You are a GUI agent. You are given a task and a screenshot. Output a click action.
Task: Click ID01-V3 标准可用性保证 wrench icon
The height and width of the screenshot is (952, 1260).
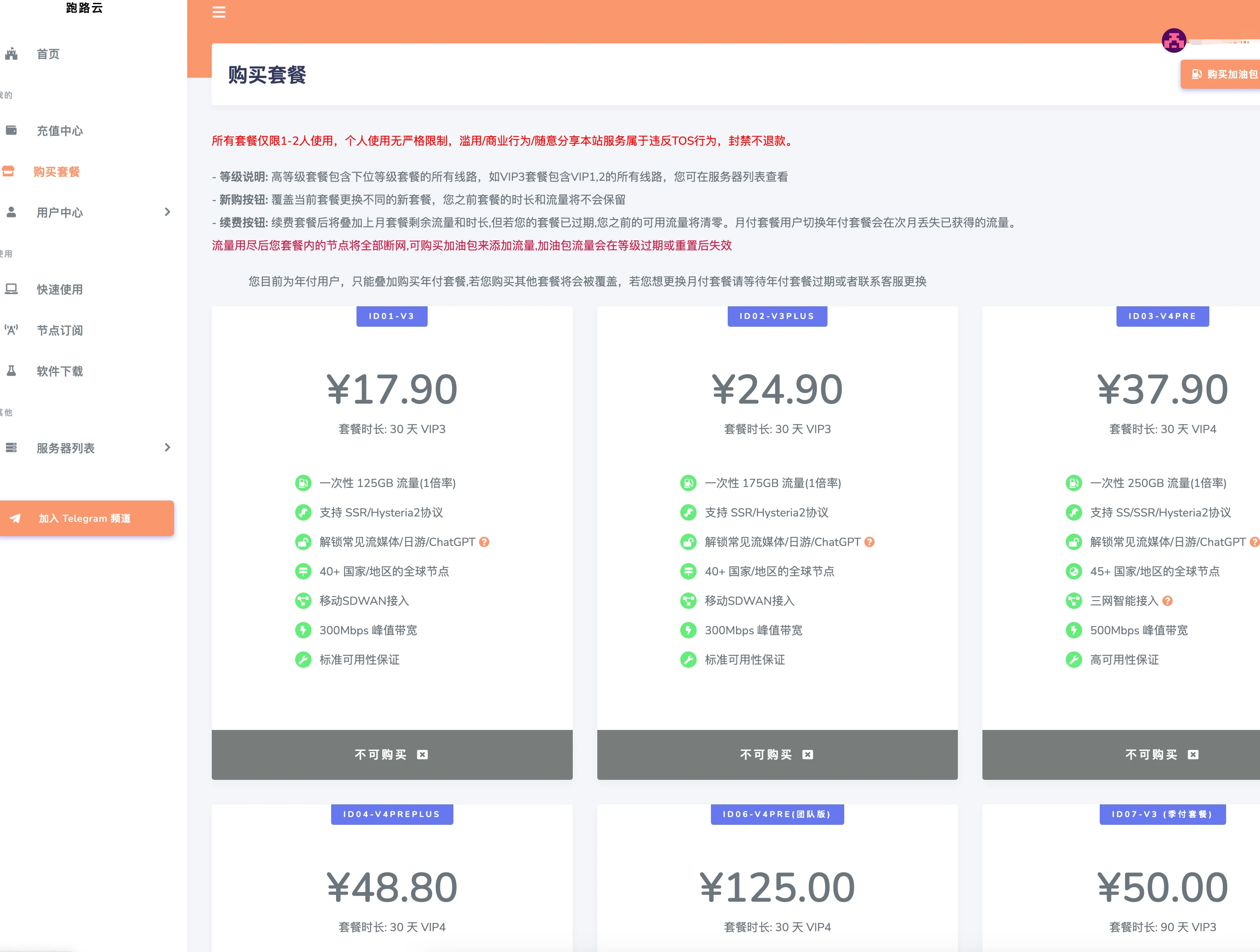click(x=303, y=660)
